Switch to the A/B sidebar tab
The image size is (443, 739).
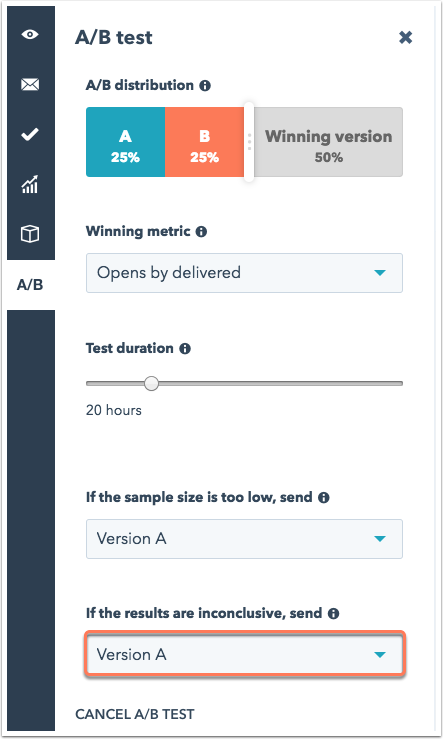pos(30,285)
